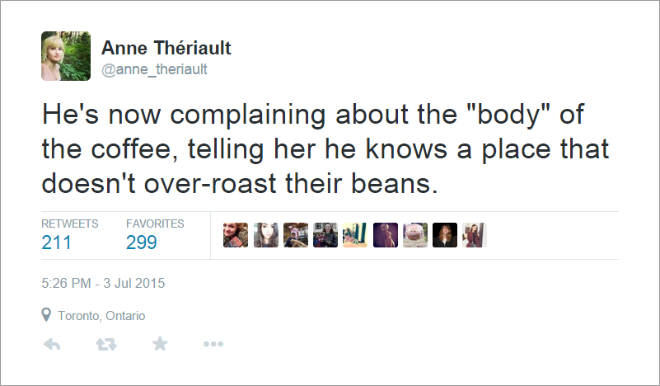
Task: Open second avatar with dark-haired woman
Action: tap(266, 235)
